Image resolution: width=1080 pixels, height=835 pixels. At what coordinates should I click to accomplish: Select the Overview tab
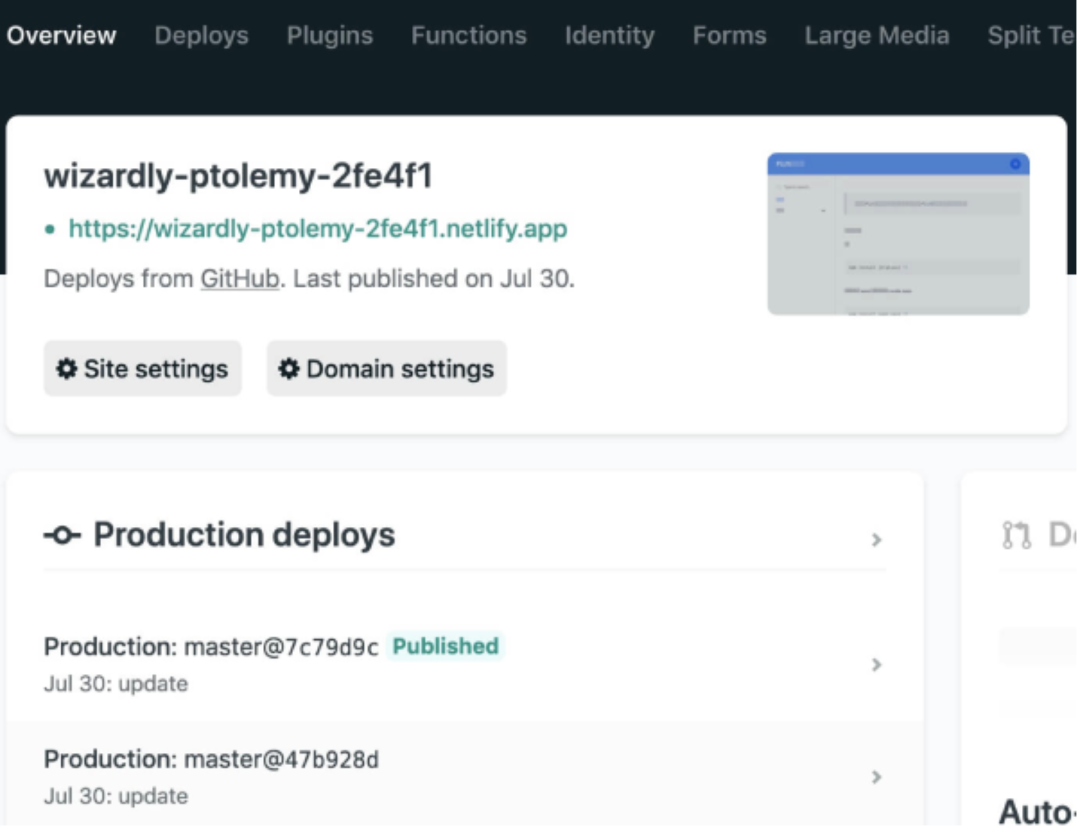pos(61,36)
